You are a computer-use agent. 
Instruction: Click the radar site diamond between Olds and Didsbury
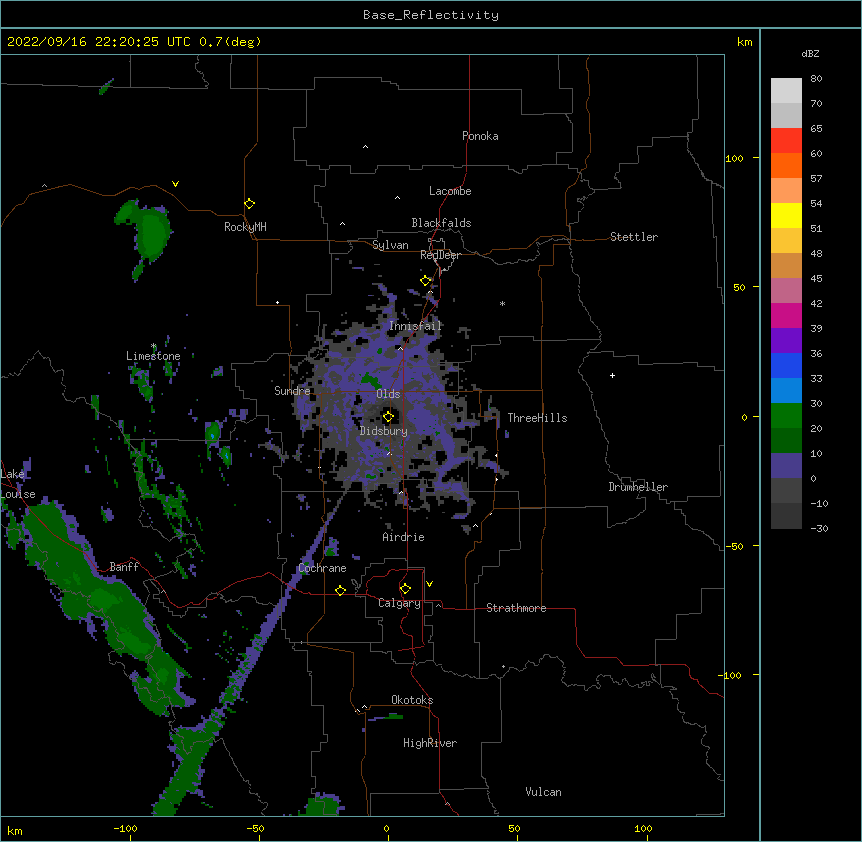388,417
